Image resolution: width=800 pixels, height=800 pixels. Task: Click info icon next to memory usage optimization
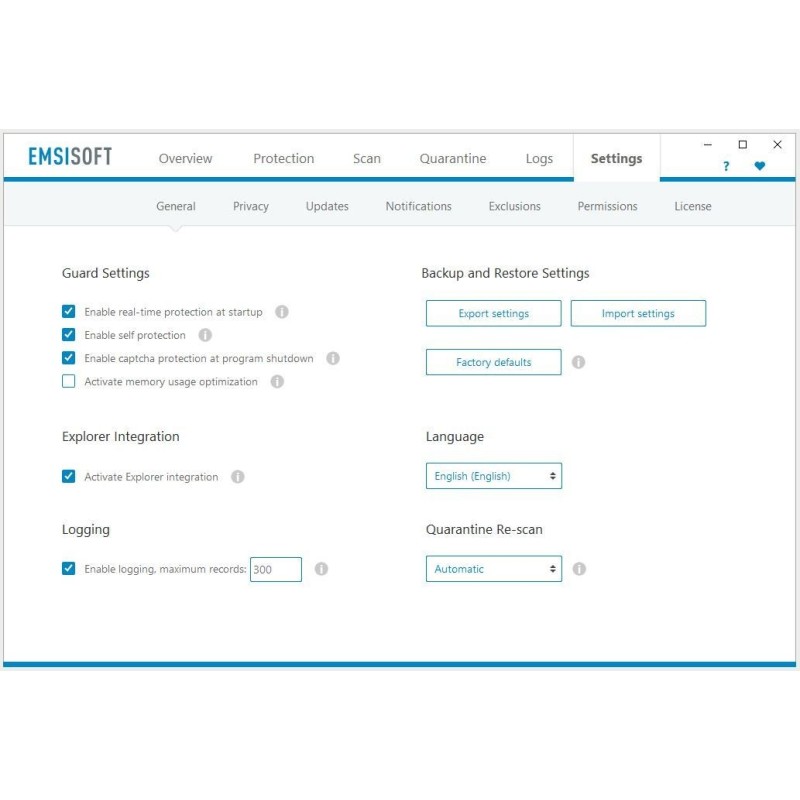tap(277, 381)
